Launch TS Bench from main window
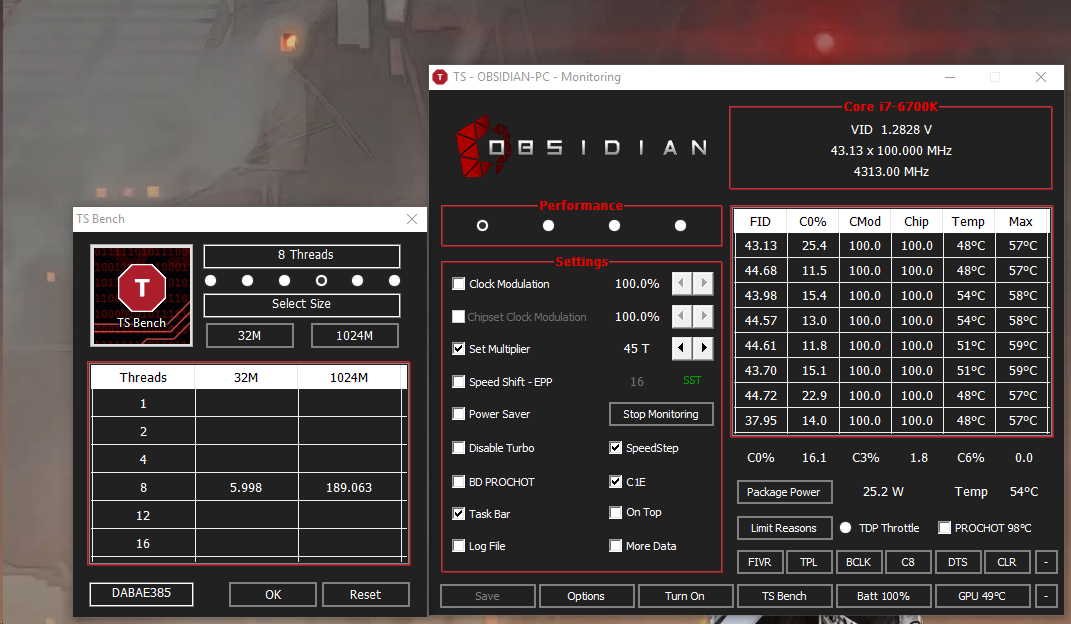This screenshot has width=1071, height=624. 784,596
